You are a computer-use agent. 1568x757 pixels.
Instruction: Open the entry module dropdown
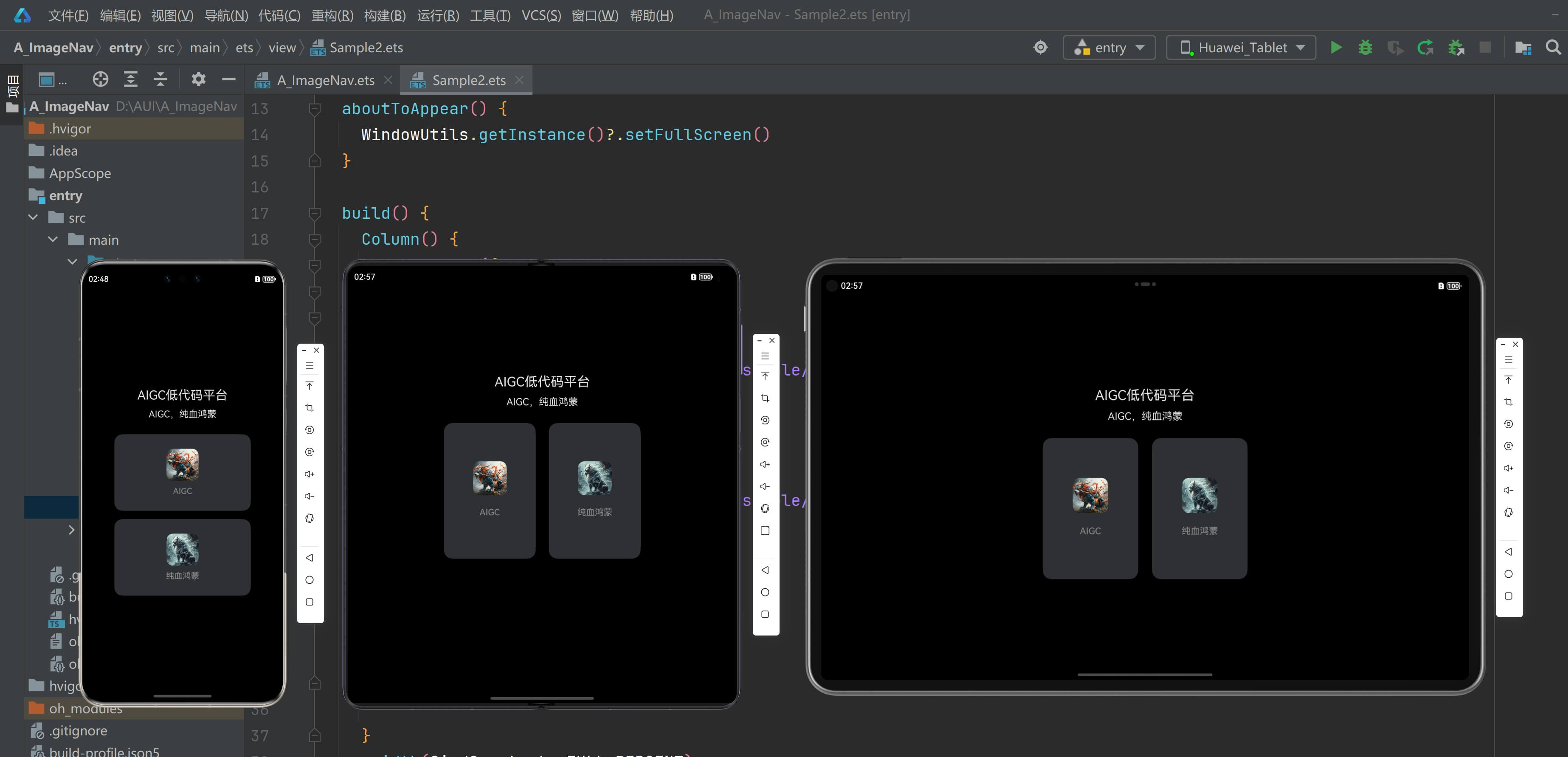coord(1109,48)
